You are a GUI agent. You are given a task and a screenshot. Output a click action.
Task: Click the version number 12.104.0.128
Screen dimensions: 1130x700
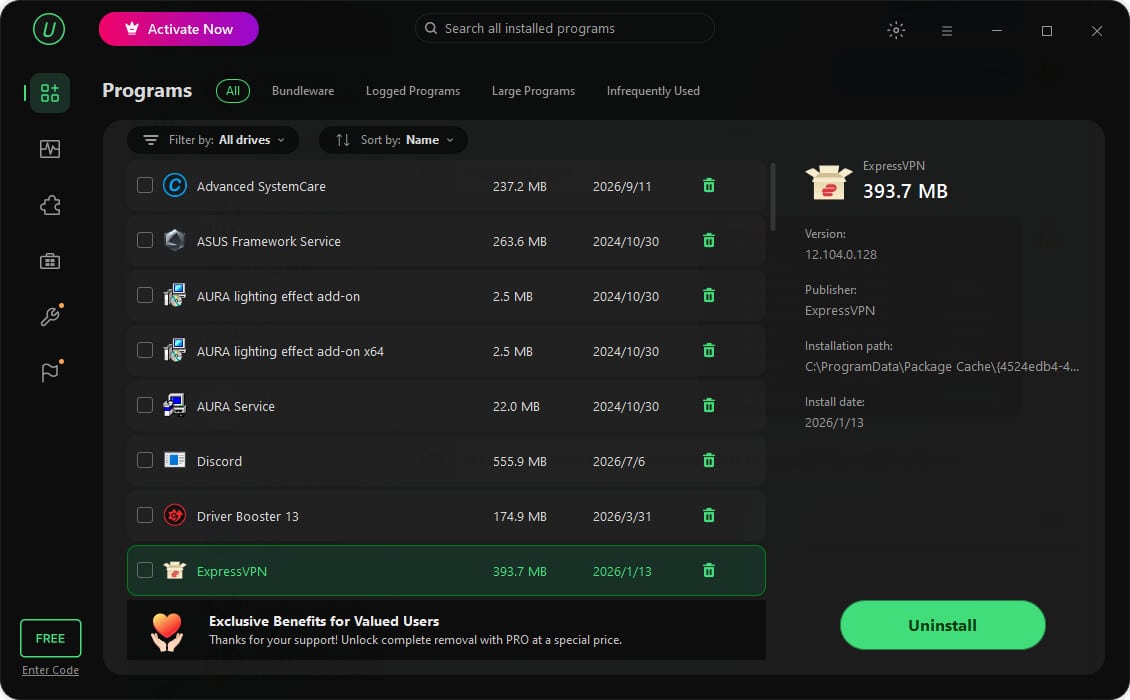(841, 254)
